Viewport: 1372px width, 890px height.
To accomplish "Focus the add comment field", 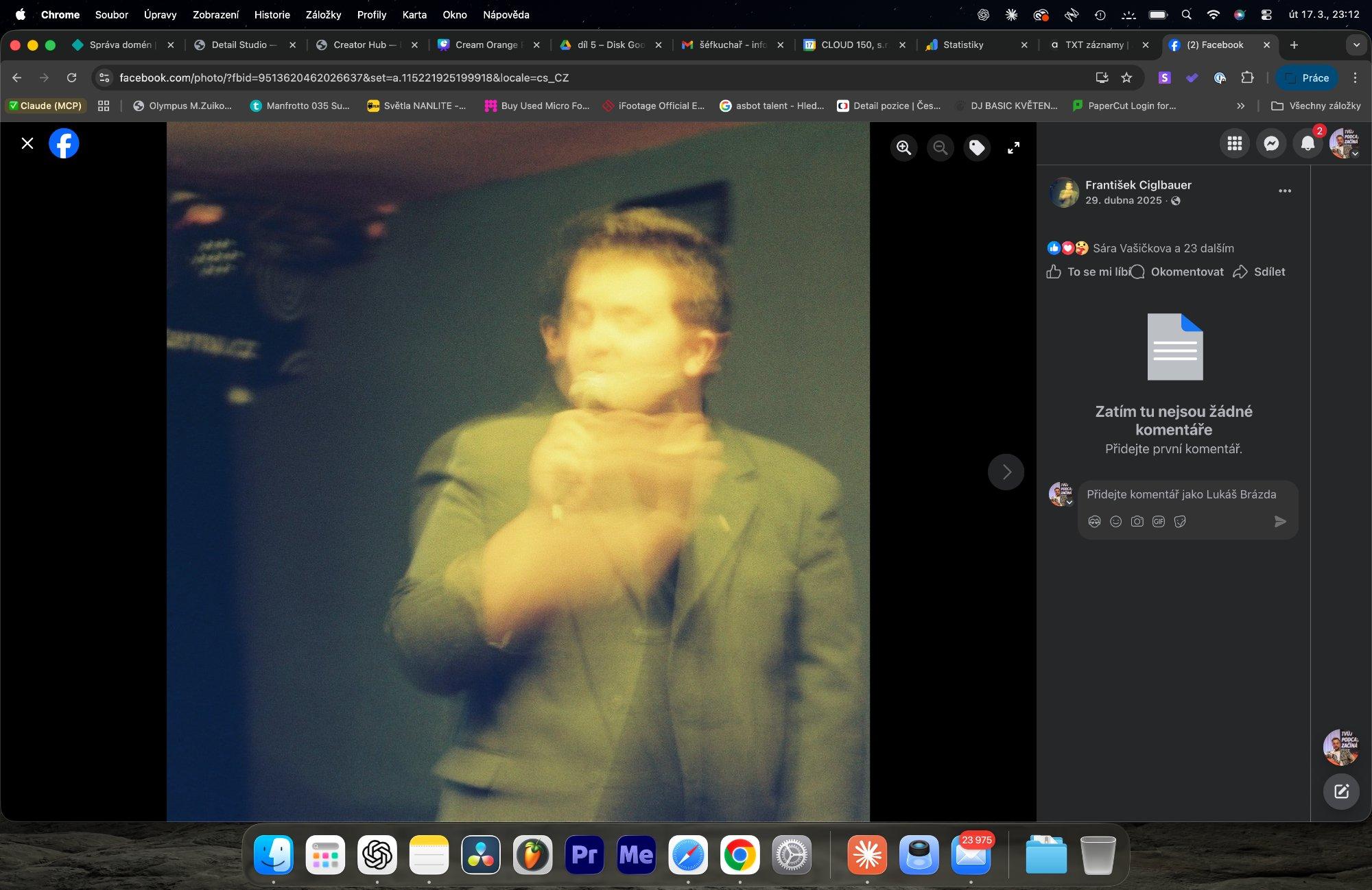I will point(1181,494).
